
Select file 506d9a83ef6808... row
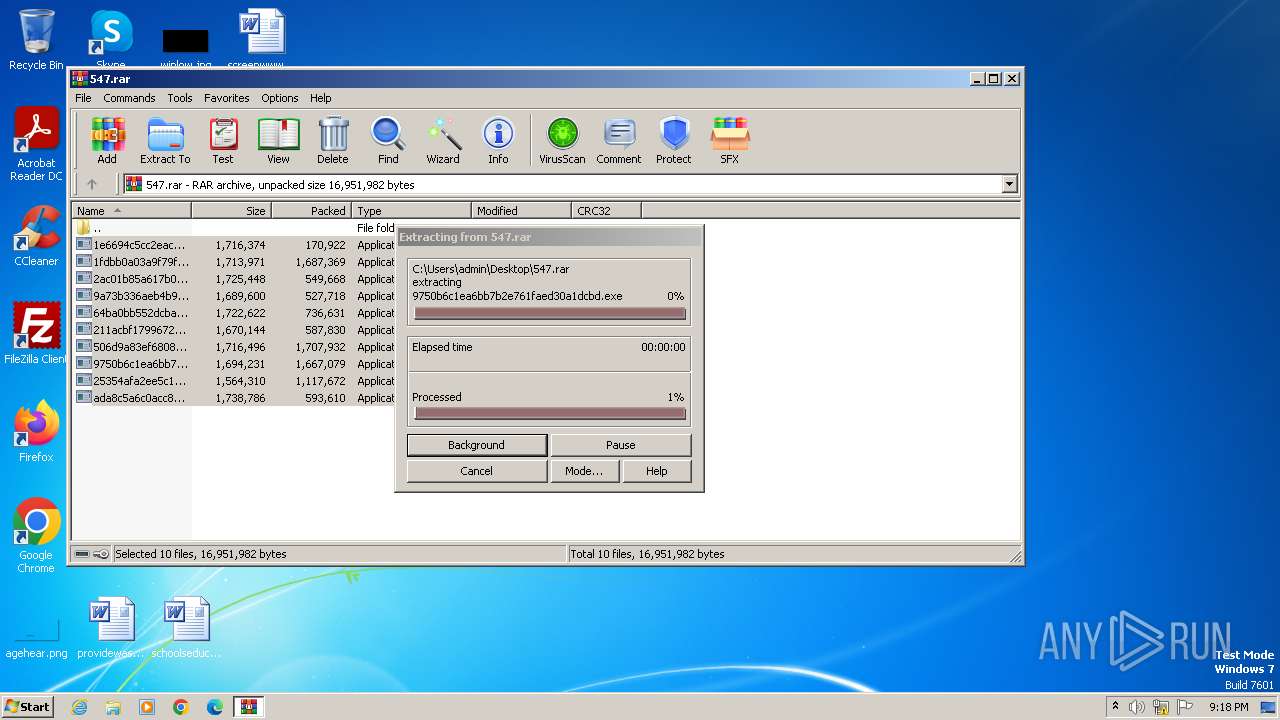(x=235, y=347)
